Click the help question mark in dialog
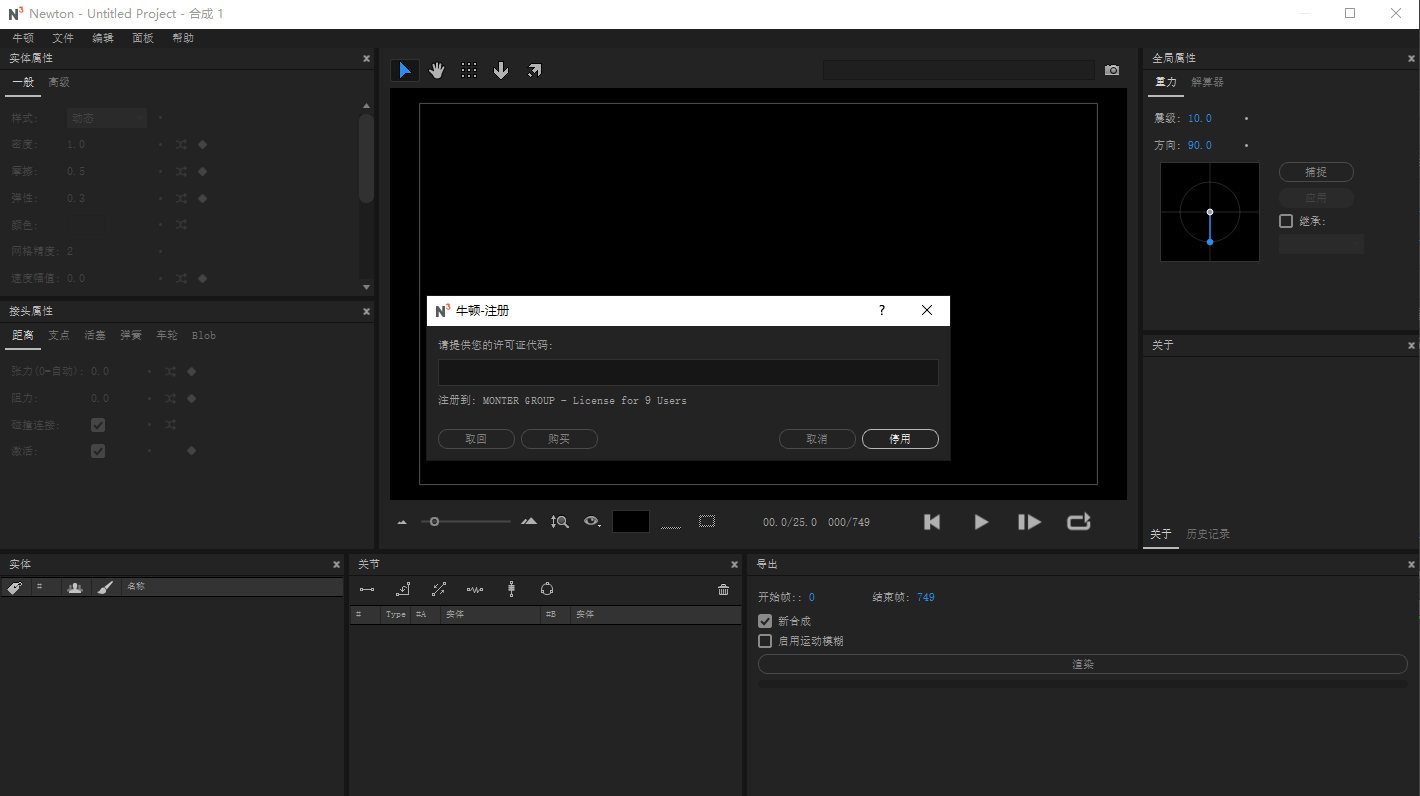 pos(881,311)
